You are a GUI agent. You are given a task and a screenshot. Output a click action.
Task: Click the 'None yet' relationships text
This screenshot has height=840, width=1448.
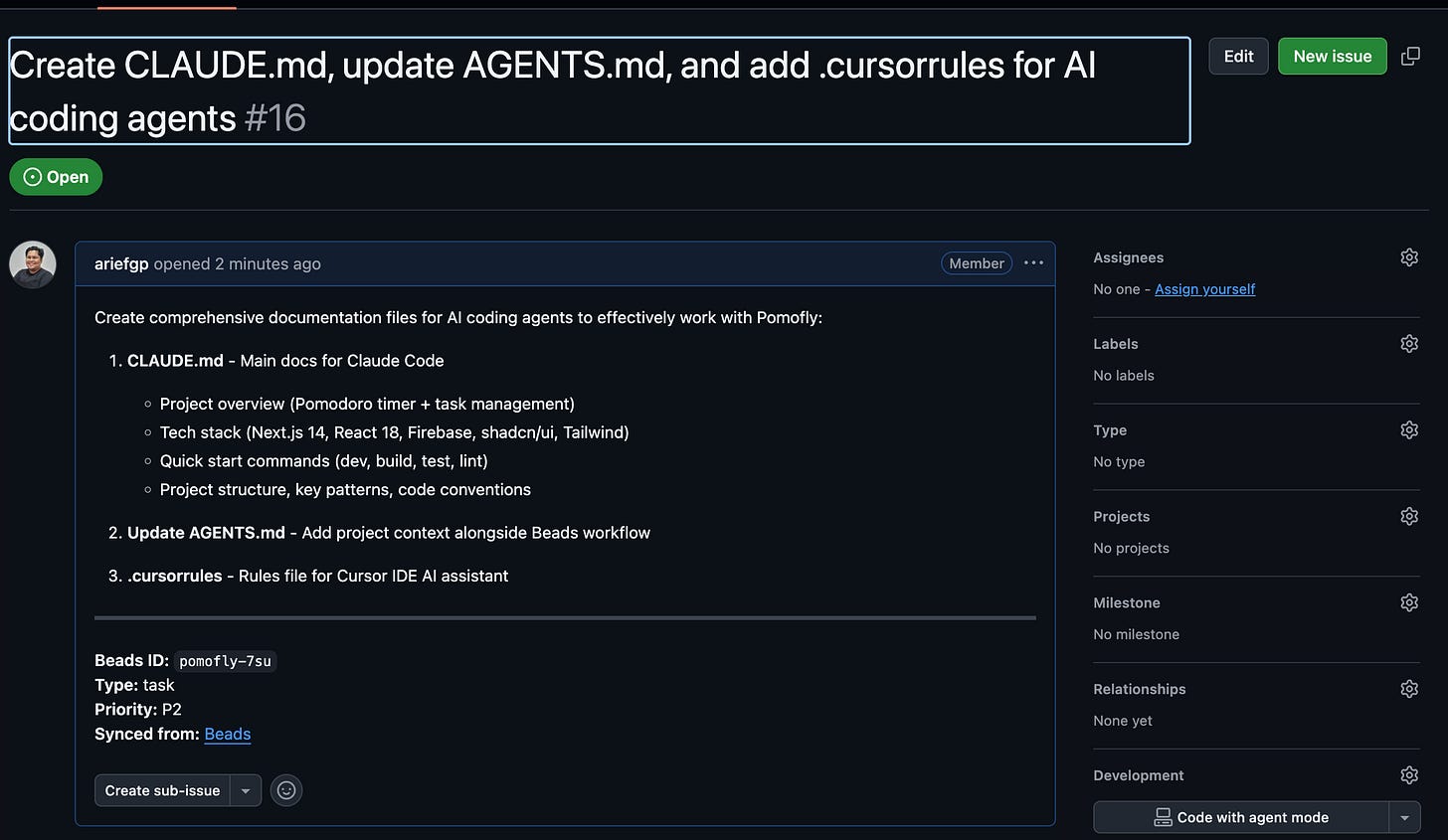pyautogui.click(x=1123, y=721)
